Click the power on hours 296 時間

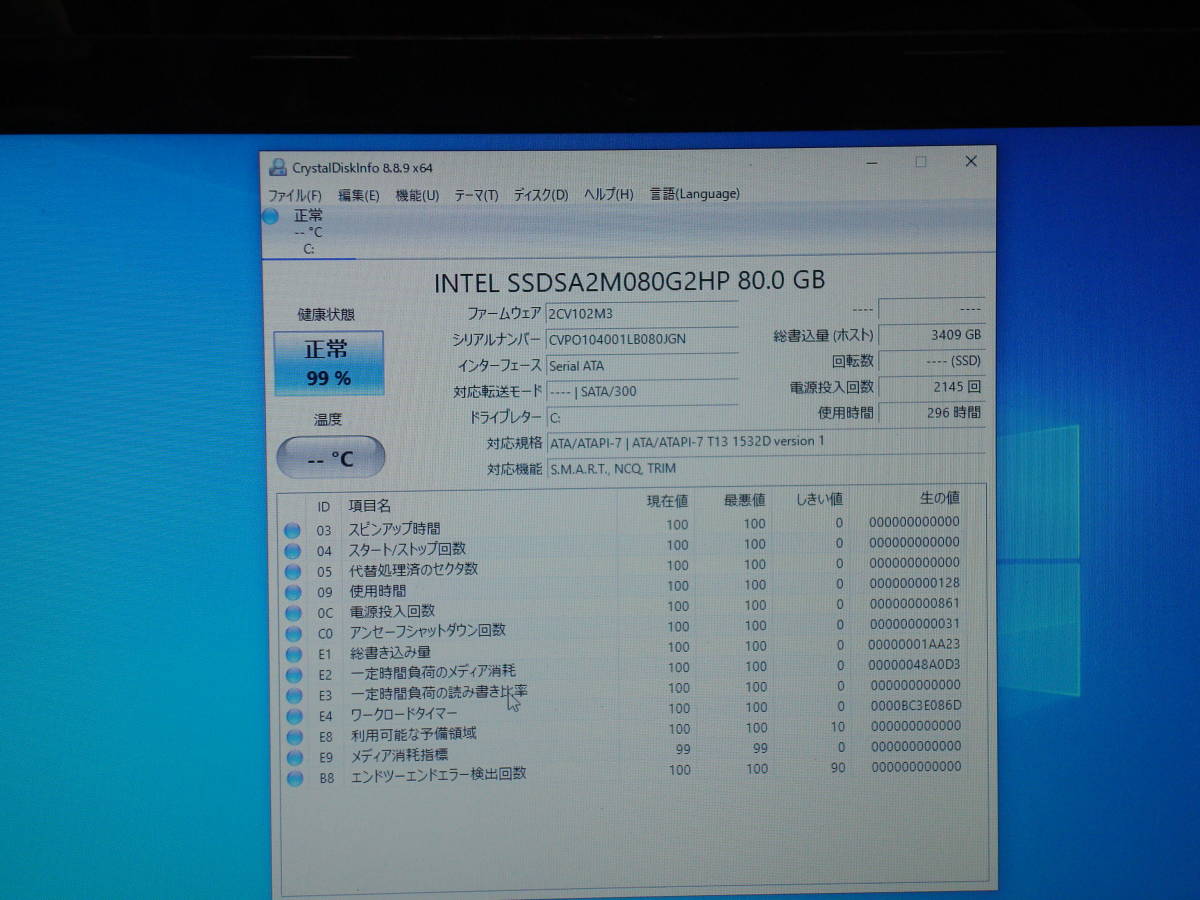click(932, 412)
